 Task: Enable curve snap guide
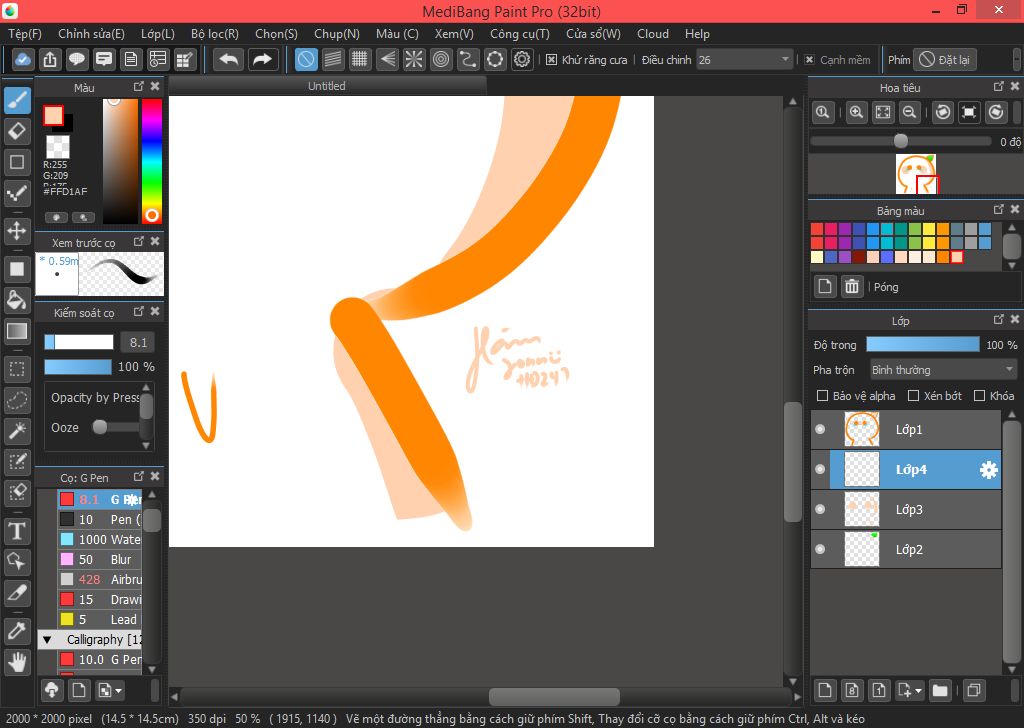[468, 59]
